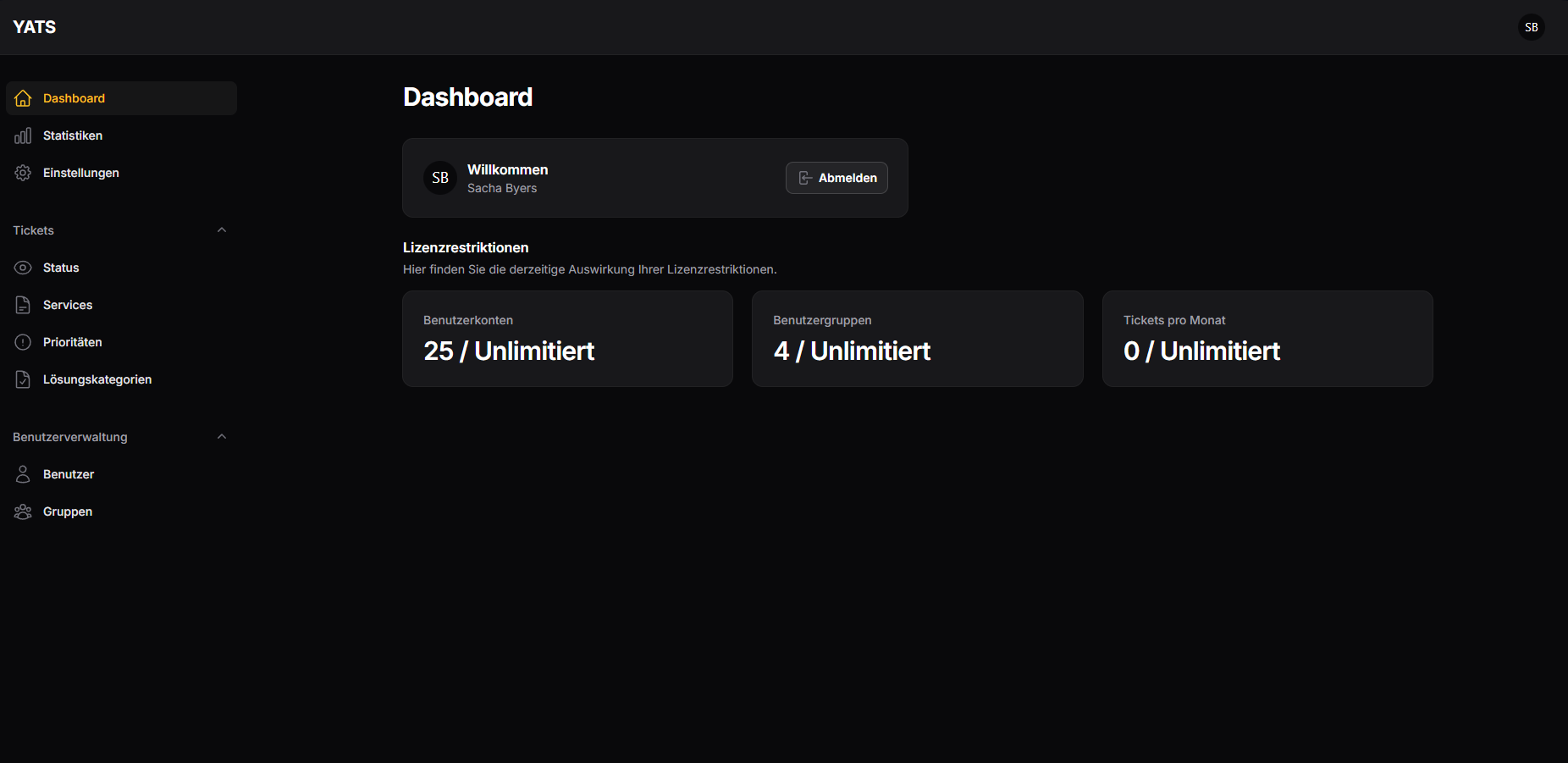Click the Benutzer person icon
The image size is (1568, 763).
point(22,473)
